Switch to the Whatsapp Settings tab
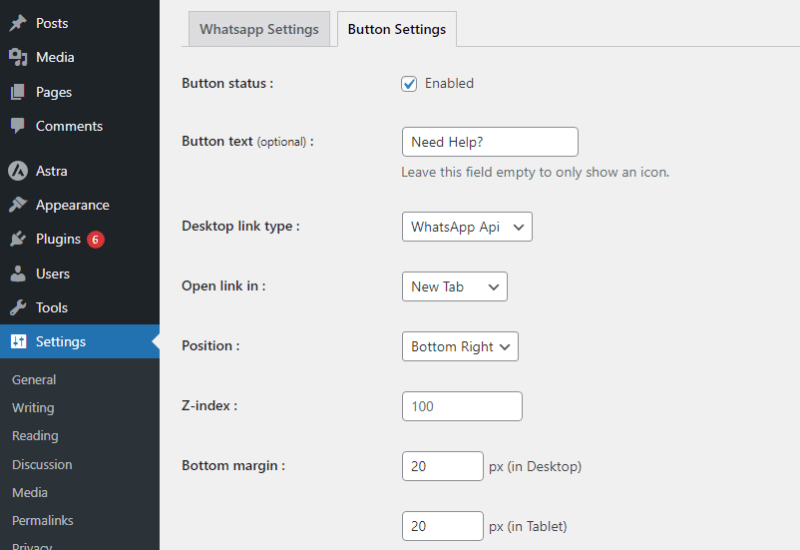The height and width of the screenshot is (550, 800). coord(259,29)
